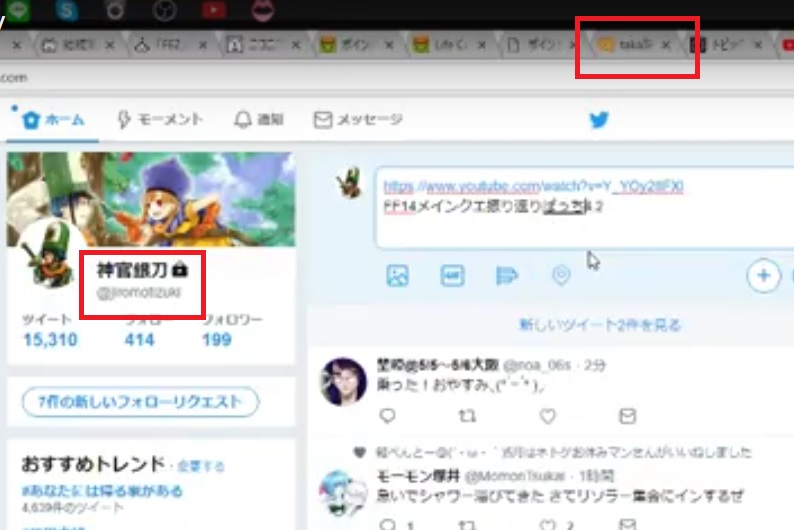Open the profile avatar on the profile card
The width and height of the screenshot is (794, 530).
pos(50,256)
